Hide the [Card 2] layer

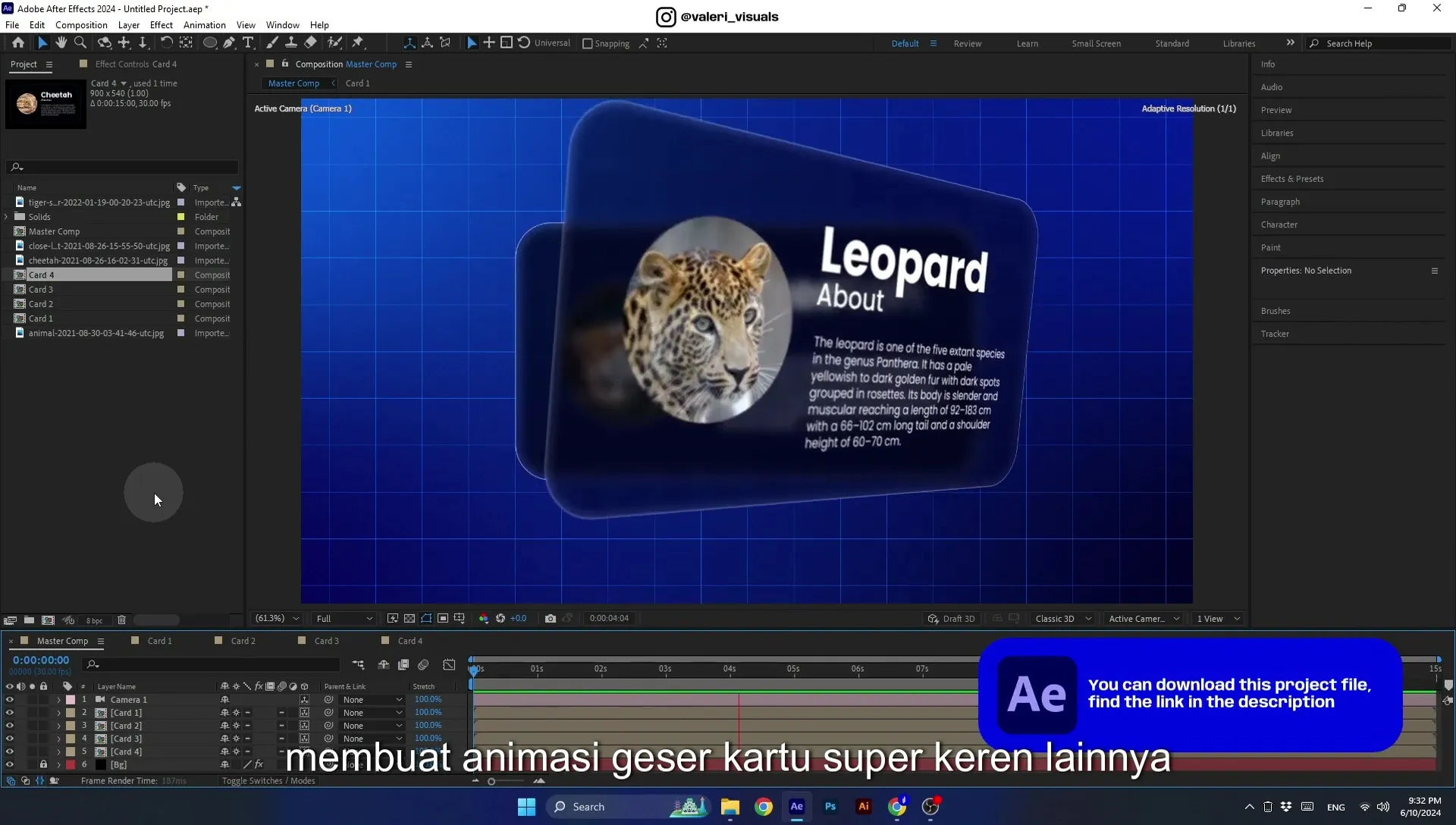(9, 726)
